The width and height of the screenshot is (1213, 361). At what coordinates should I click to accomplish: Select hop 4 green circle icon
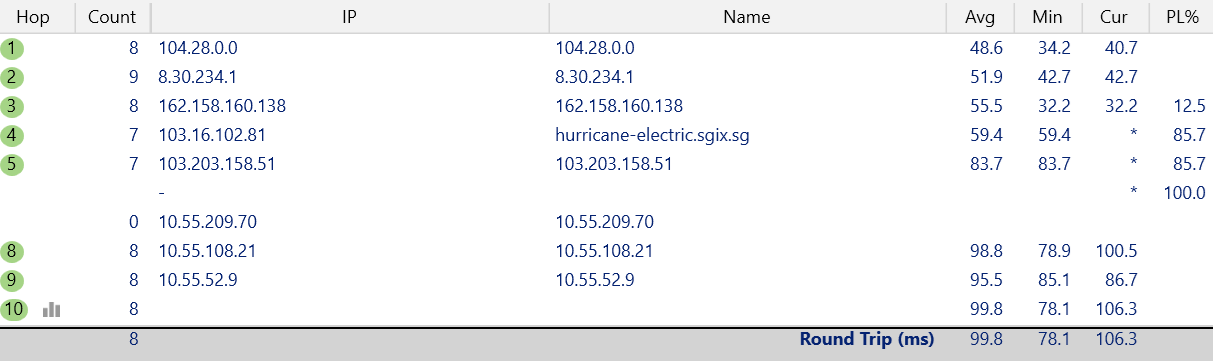click(x=12, y=135)
